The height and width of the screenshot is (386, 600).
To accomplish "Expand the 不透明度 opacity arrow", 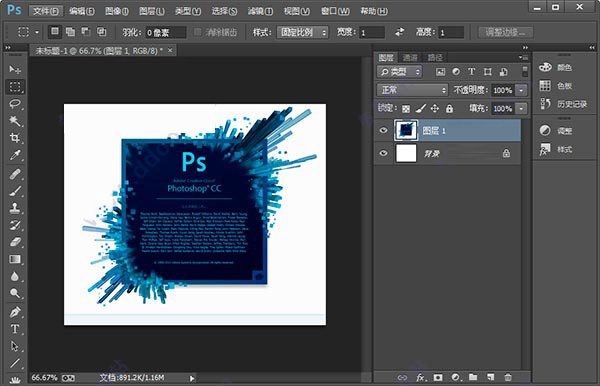I will [521, 90].
